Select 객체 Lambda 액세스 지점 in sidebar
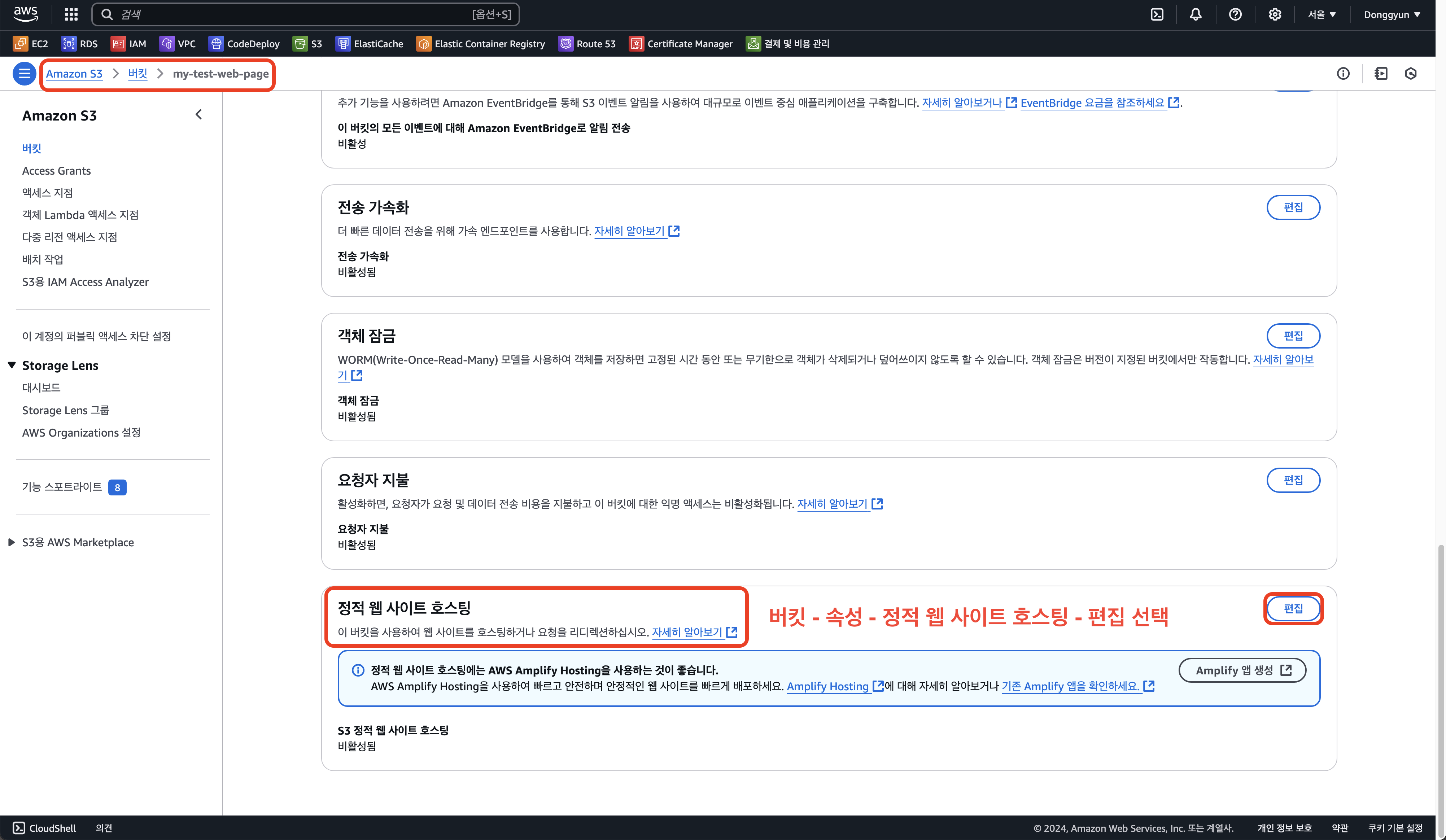Image resolution: width=1446 pixels, height=840 pixels. (80, 215)
